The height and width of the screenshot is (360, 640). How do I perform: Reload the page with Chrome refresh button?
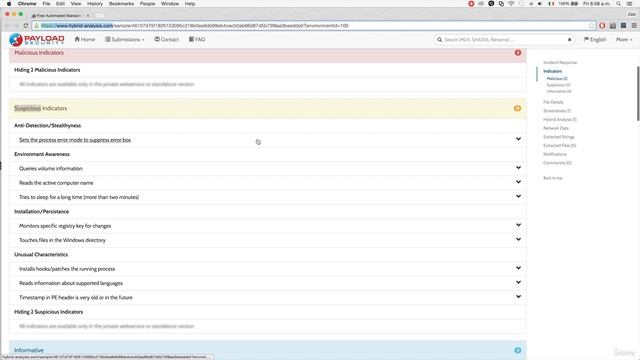pos(26,26)
